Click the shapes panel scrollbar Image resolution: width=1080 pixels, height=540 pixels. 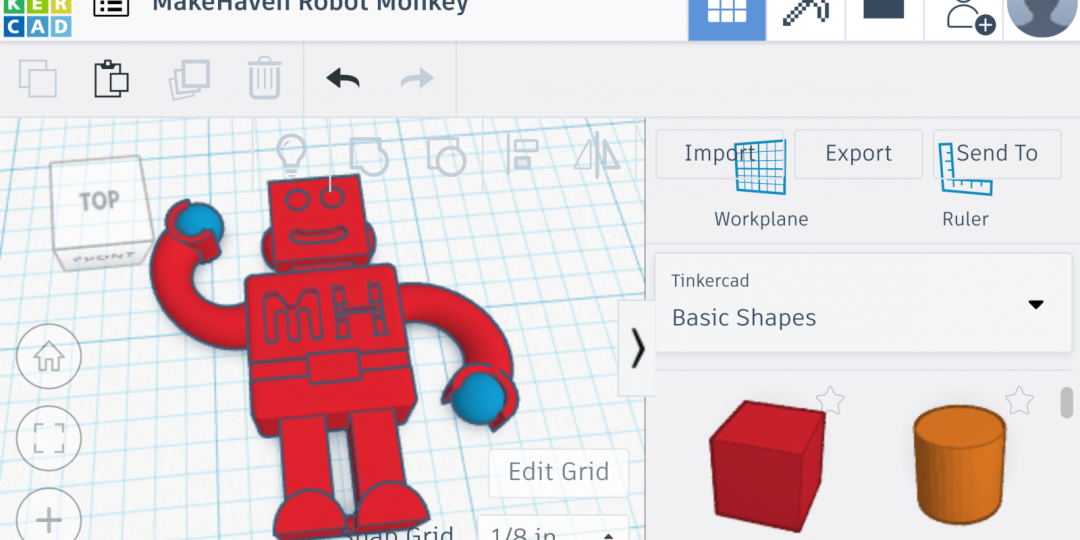pyautogui.click(x=1067, y=403)
